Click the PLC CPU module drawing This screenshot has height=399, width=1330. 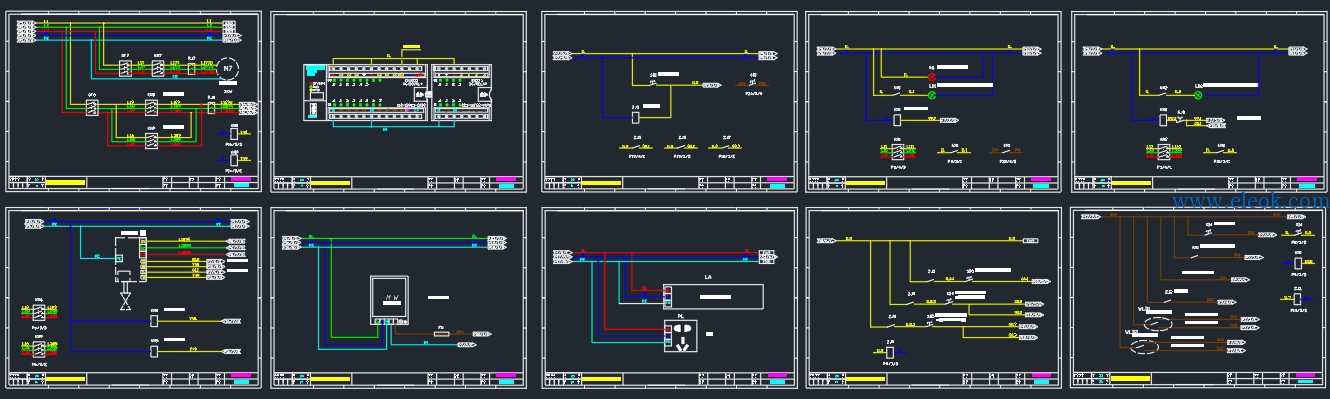(366, 92)
